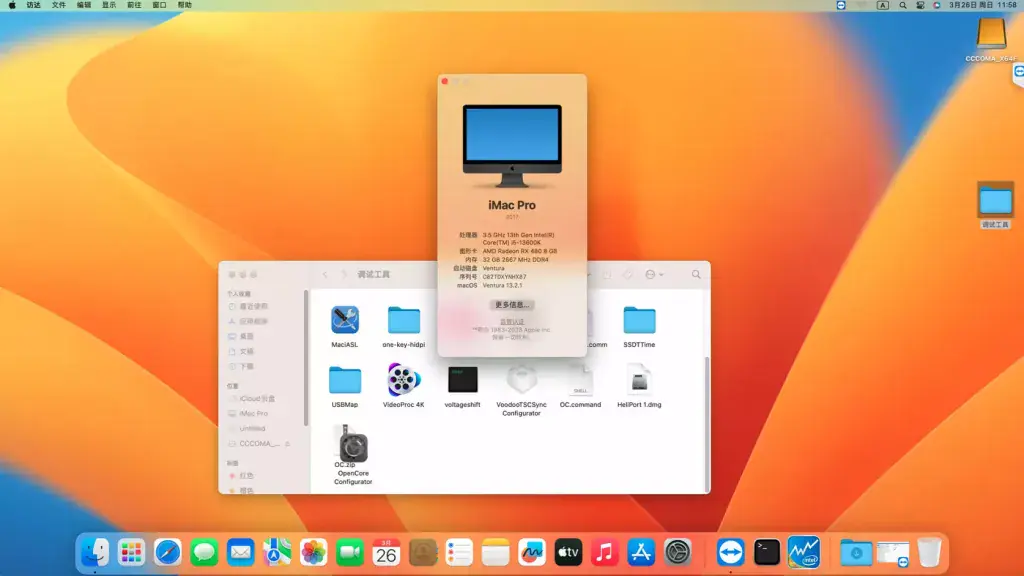Select 文稿 in Finder sidebar
Viewport: 1024px width, 576px height.
(240, 351)
